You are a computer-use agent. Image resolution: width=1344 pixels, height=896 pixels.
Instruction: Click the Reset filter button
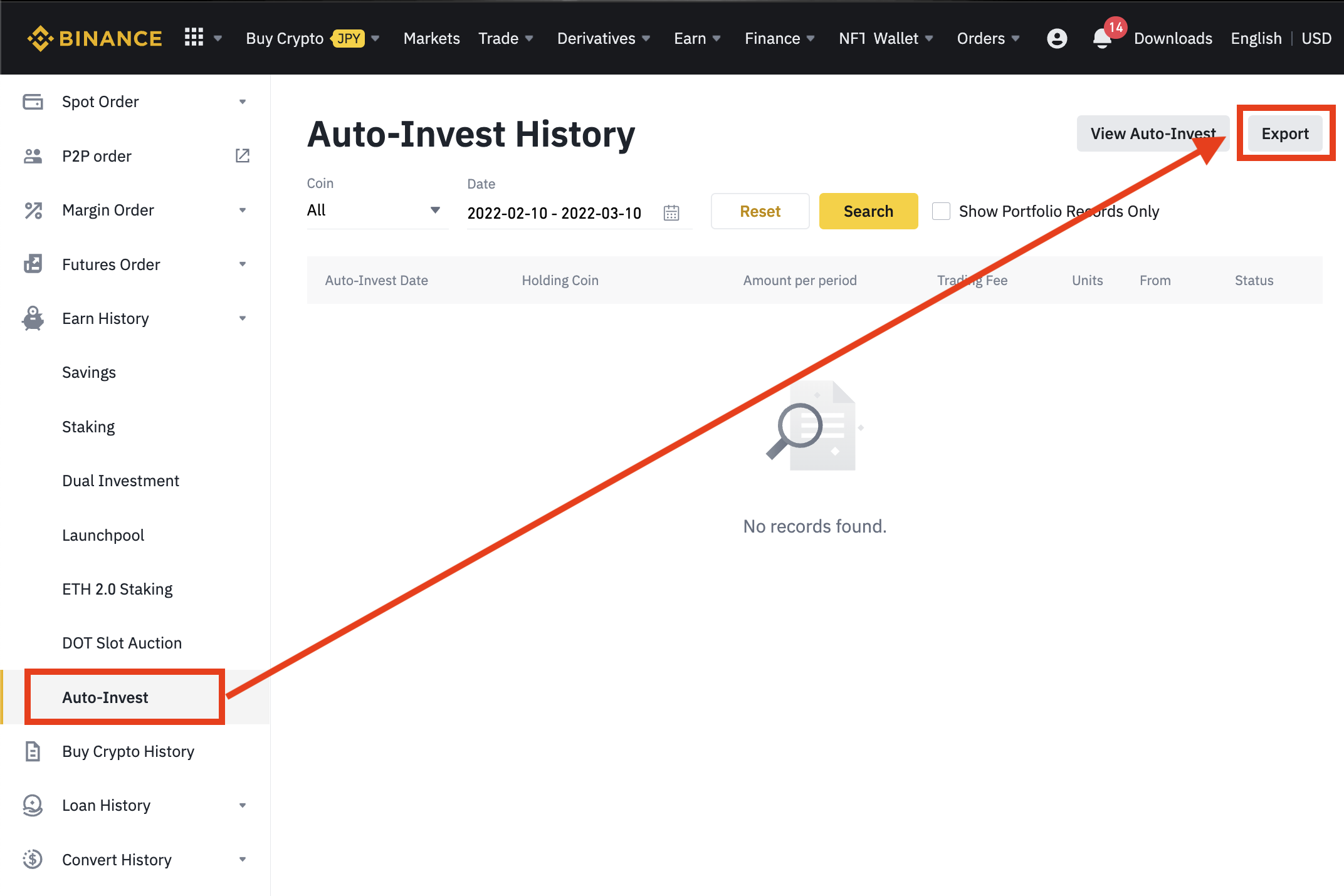point(760,211)
